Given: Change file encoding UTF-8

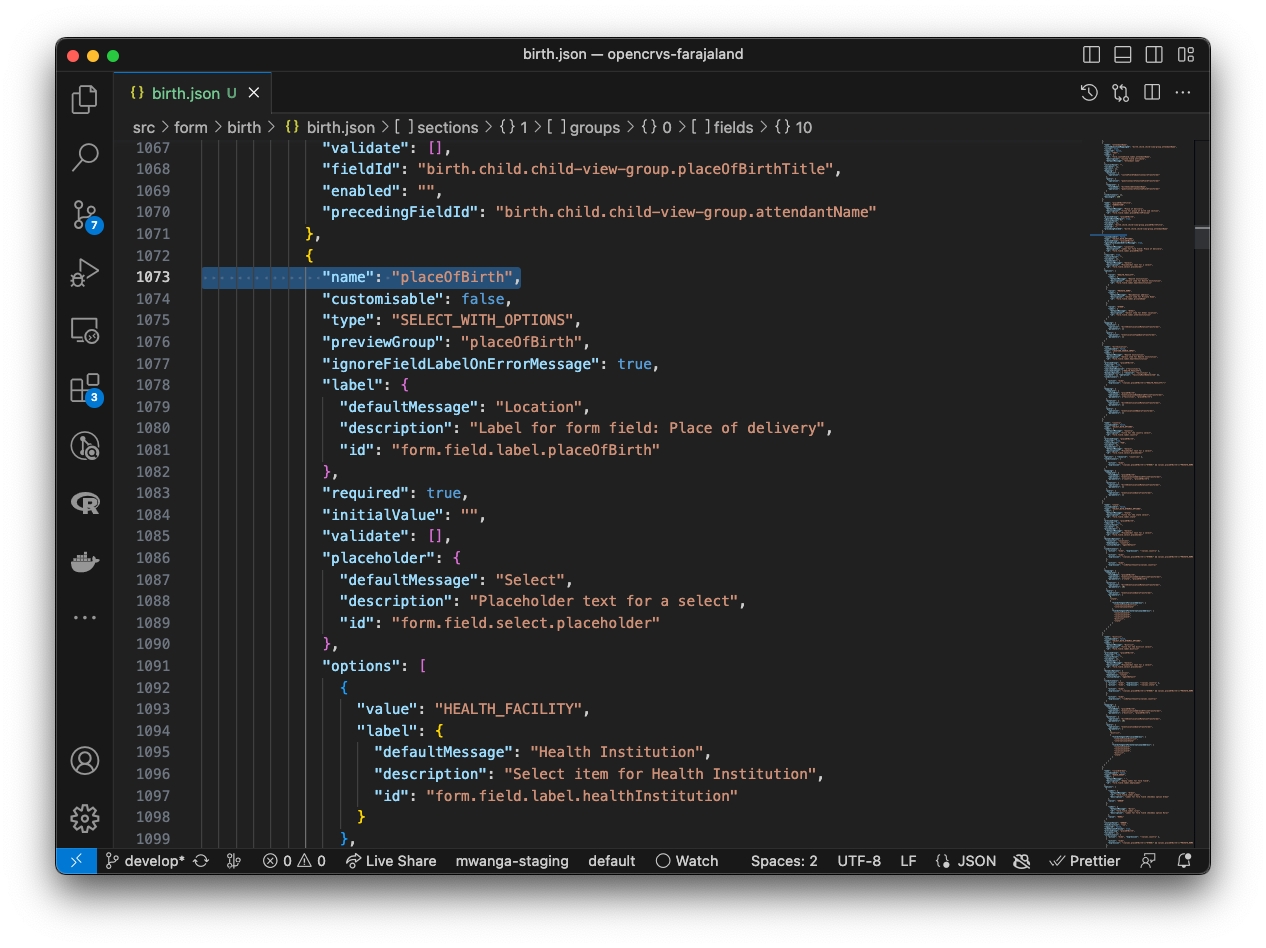Looking at the screenshot, I should 859,861.
